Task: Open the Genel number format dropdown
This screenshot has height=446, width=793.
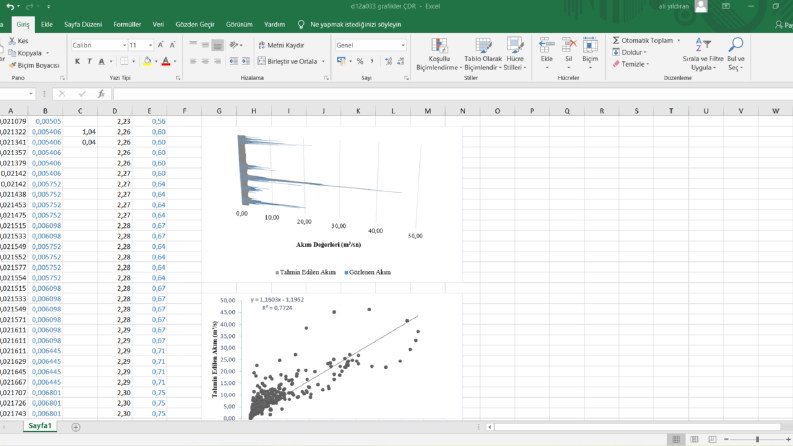Action: 403,46
